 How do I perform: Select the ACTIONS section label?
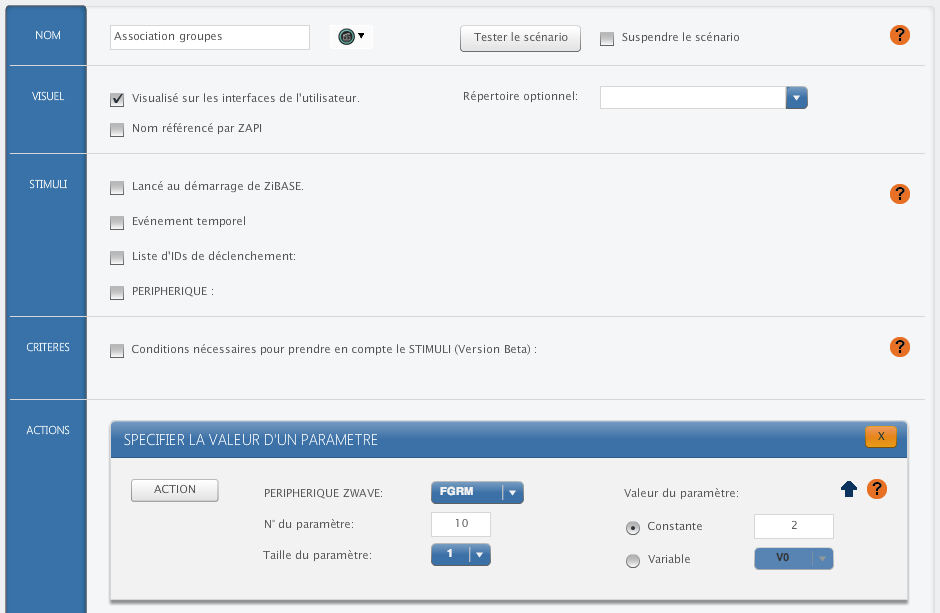(x=48, y=430)
